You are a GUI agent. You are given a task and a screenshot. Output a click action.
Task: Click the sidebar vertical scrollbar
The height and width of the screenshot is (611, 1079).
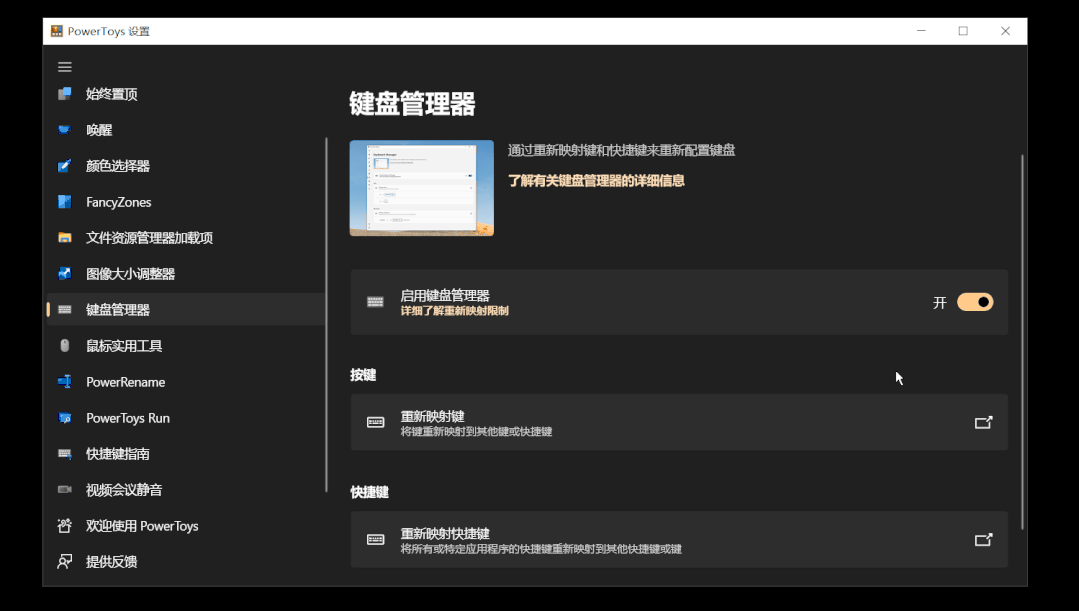(326, 314)
